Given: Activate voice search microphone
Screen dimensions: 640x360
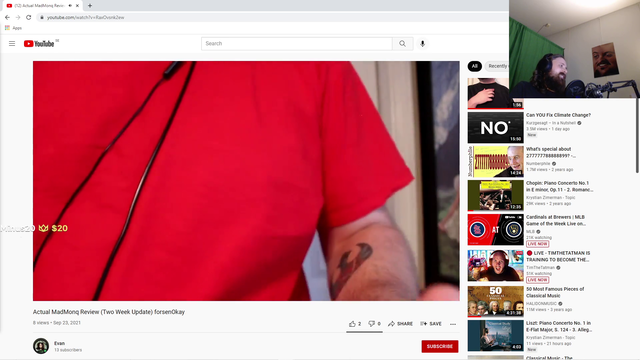Looking at the screenshot, I should click(422, 44).
